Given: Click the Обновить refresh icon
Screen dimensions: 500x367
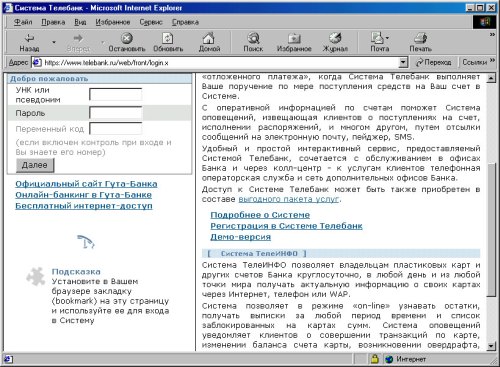Looking at the screenshot, I should [168, 38].
